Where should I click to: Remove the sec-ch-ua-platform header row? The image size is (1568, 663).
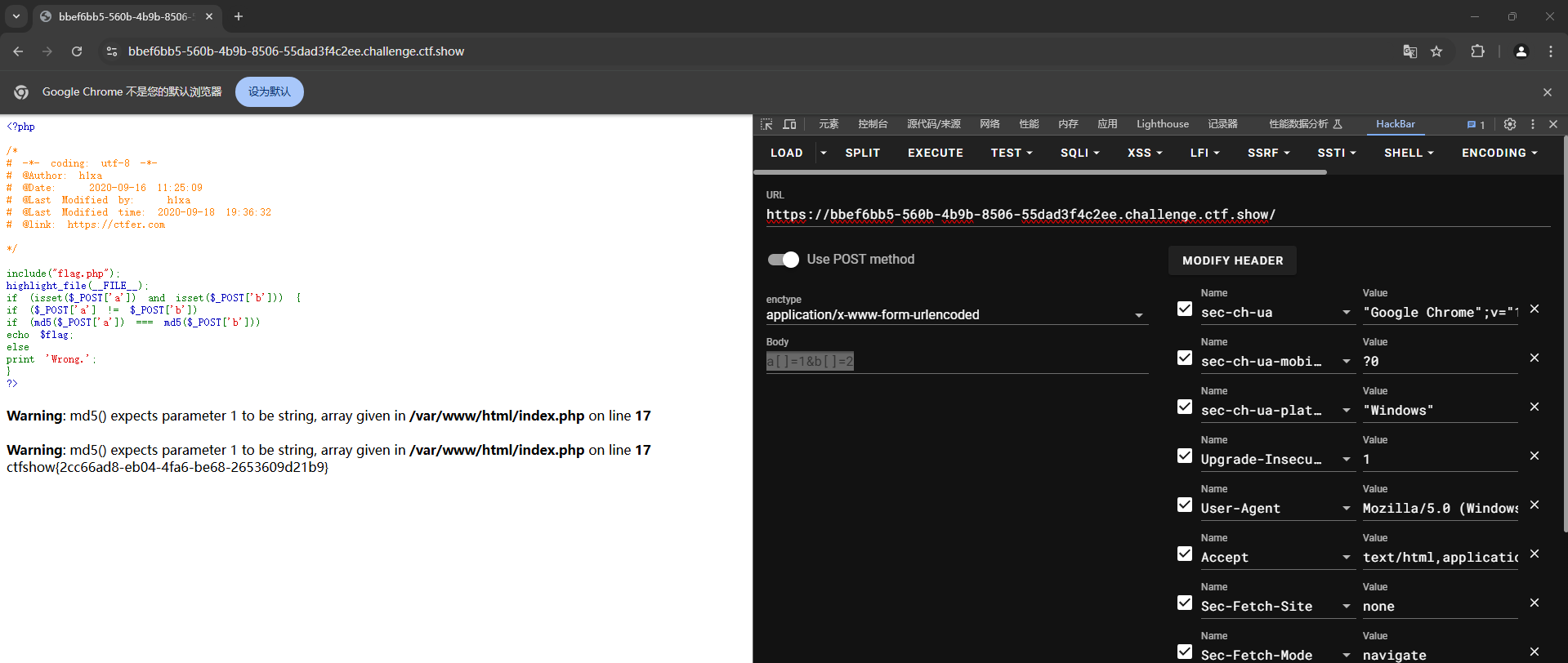1534,407
